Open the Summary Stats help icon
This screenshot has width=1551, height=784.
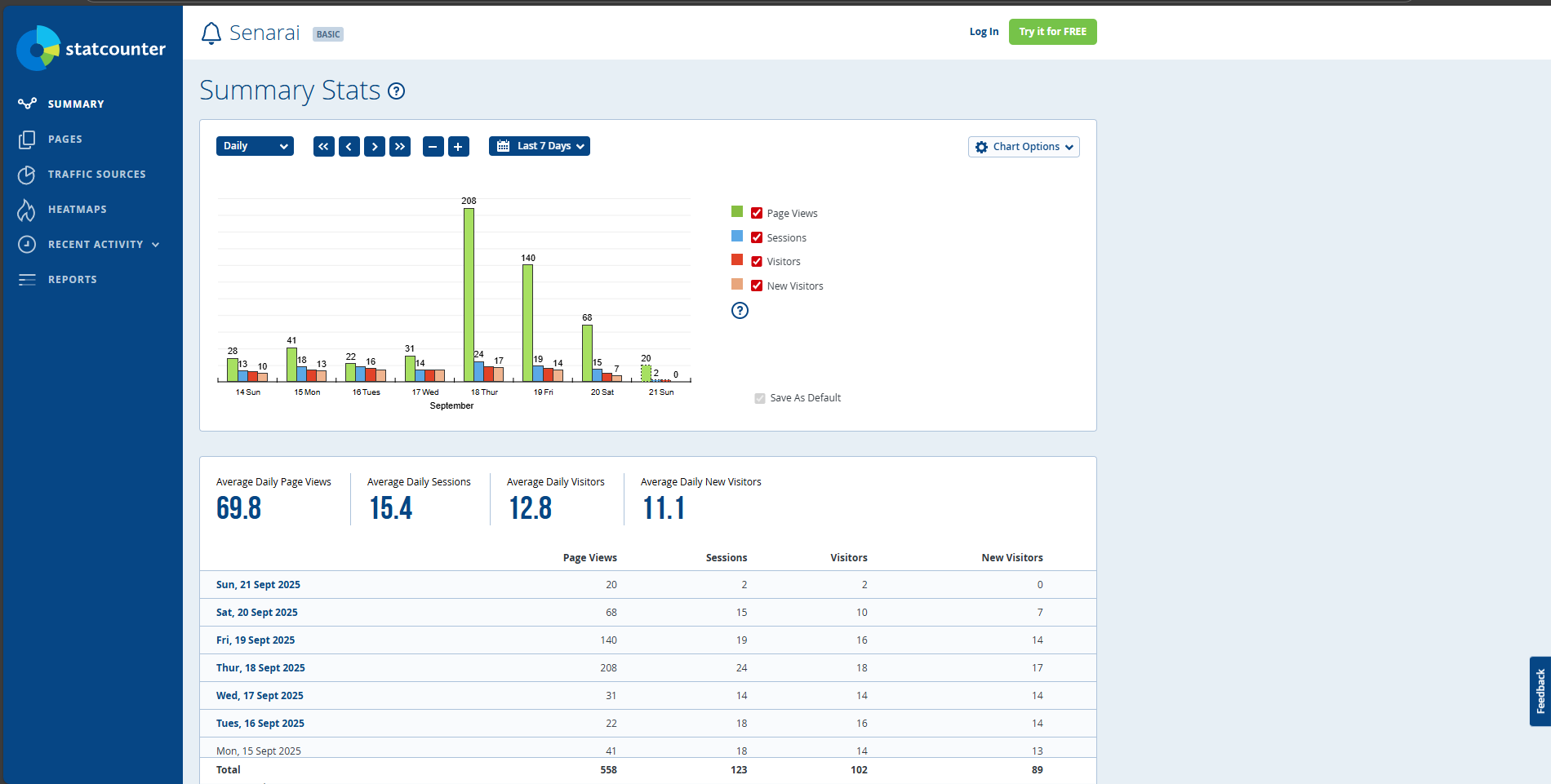[396, 91]
